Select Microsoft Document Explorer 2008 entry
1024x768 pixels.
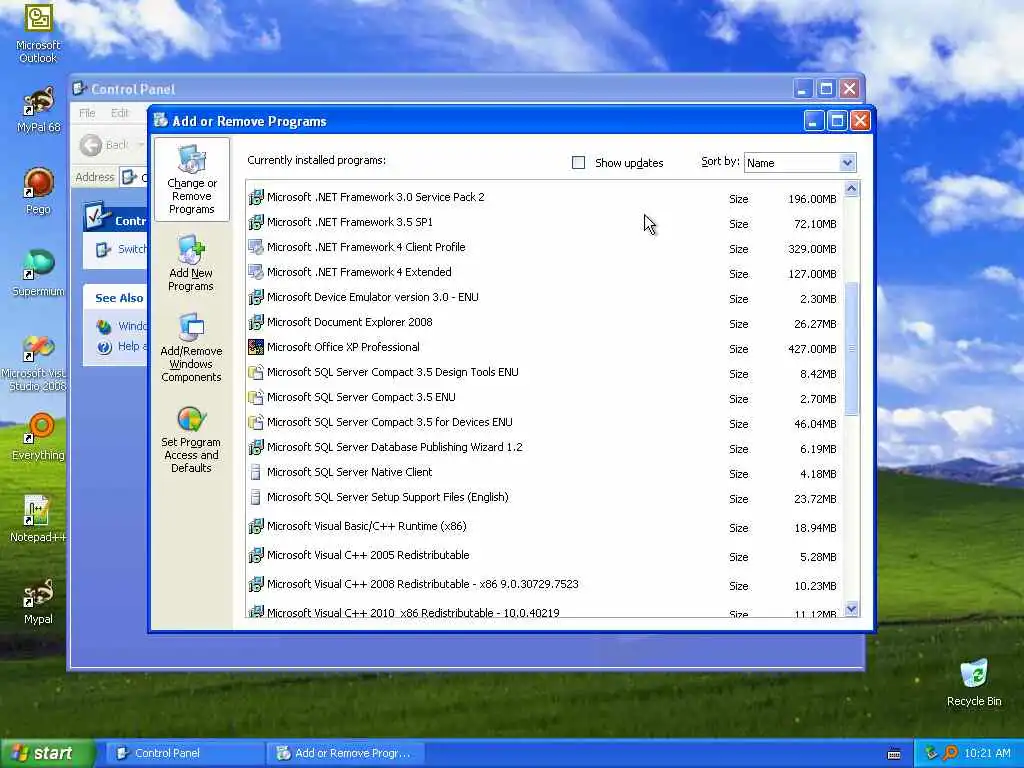(544, 322)
